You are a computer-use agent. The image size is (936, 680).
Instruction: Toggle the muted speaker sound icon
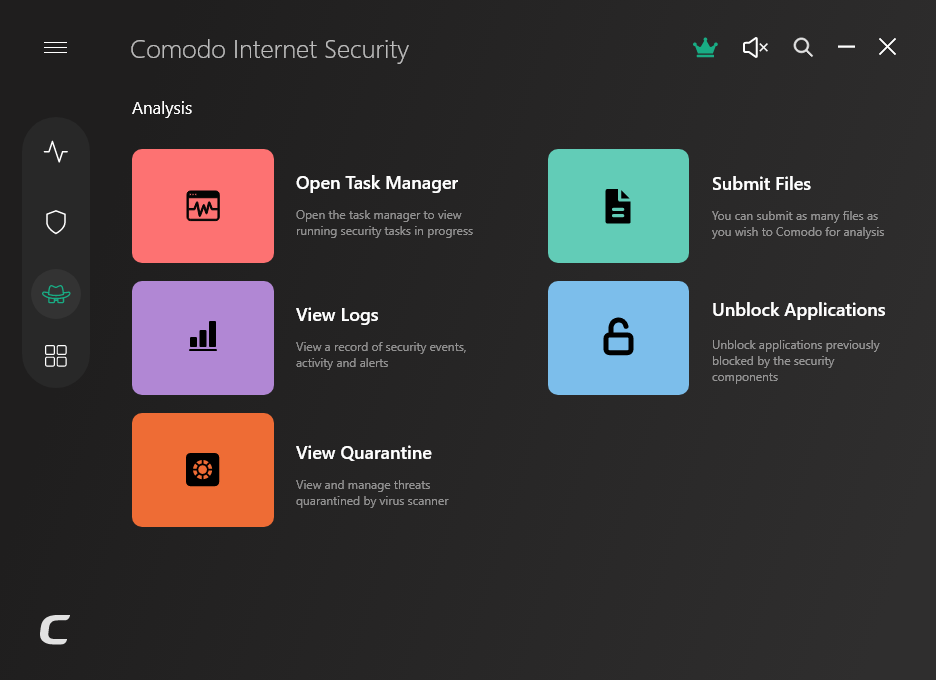click(755, 48)
